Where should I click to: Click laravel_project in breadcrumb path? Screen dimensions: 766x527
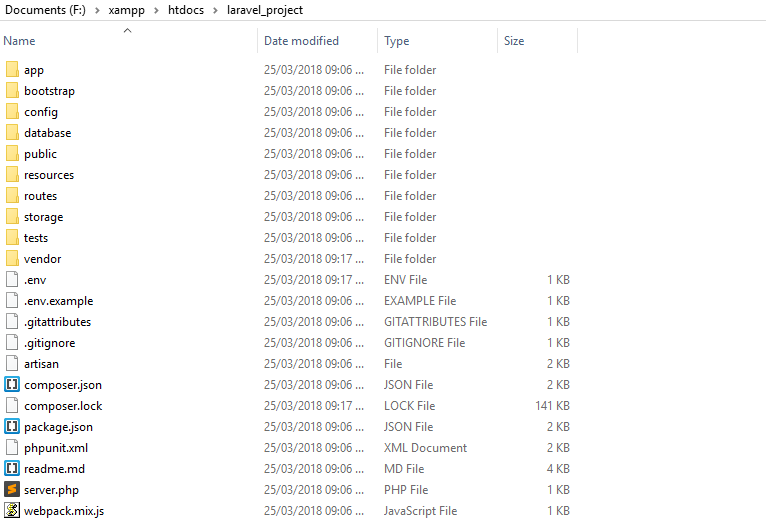[265, 10]
